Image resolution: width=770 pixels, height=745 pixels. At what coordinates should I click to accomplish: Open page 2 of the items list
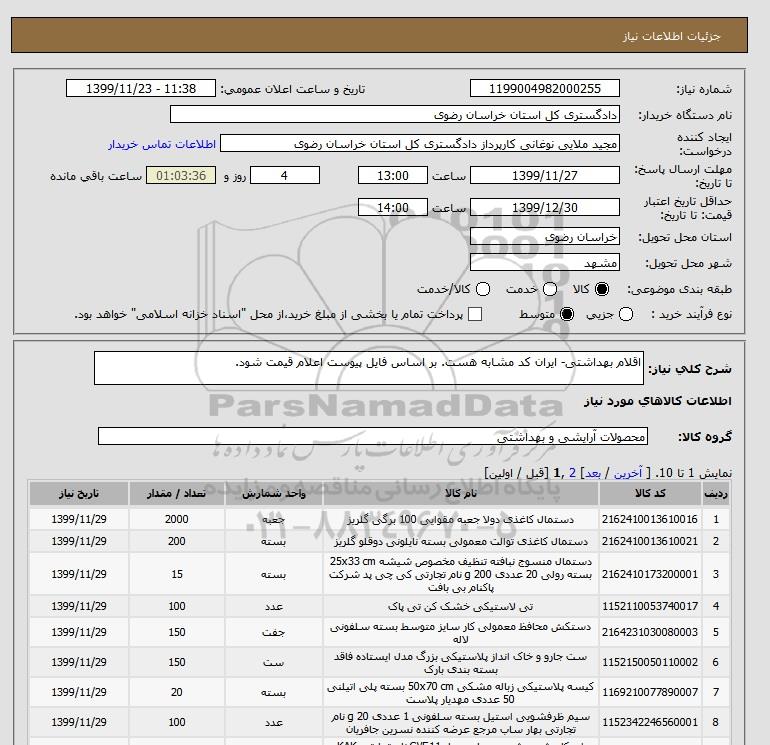572,473
